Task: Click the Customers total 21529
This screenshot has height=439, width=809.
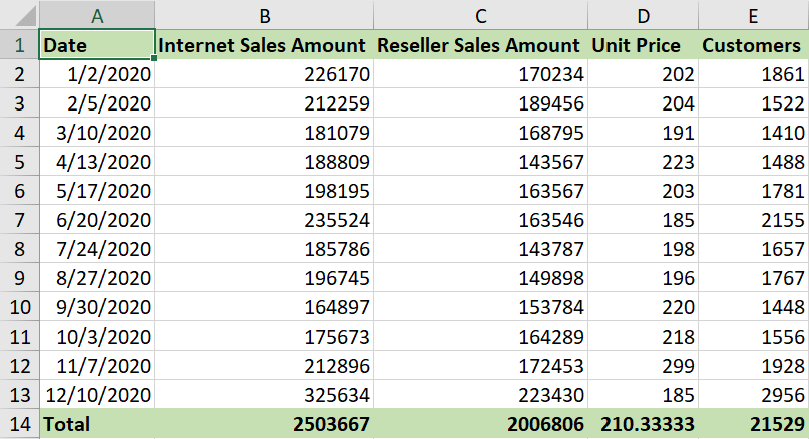Action: pos(753,424)
